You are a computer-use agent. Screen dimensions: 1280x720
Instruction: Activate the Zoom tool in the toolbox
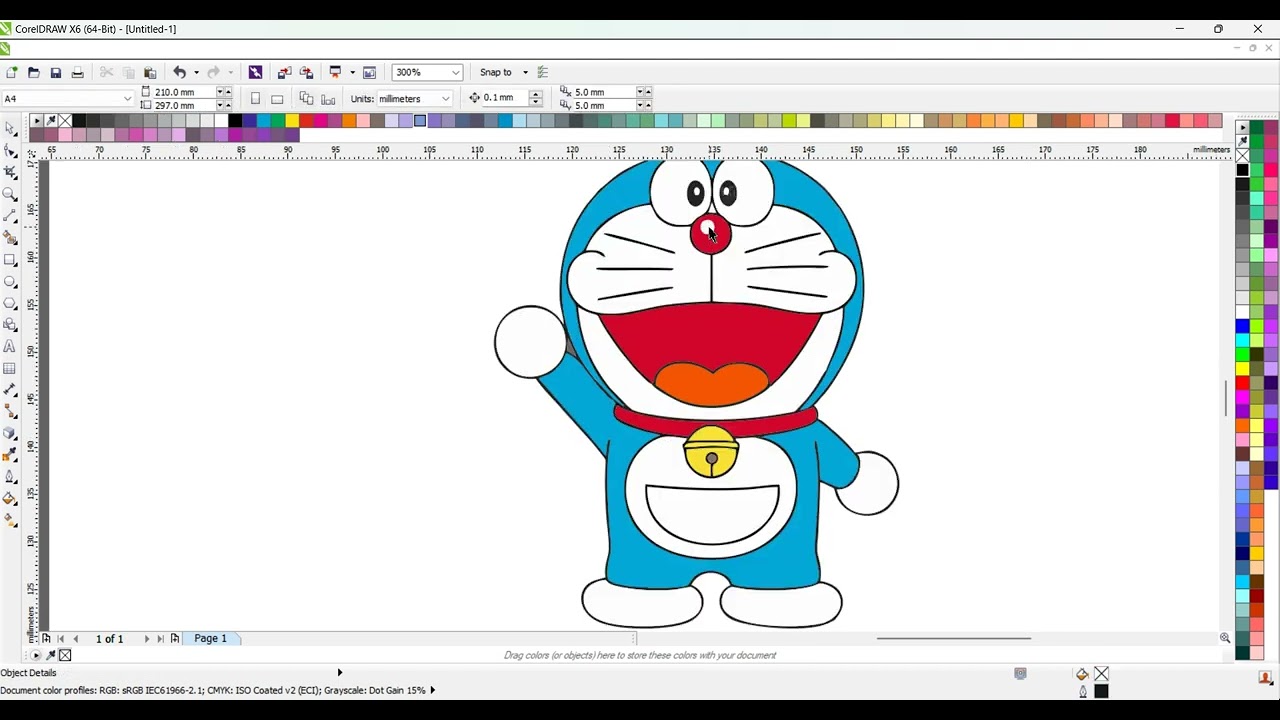(10, 194)
